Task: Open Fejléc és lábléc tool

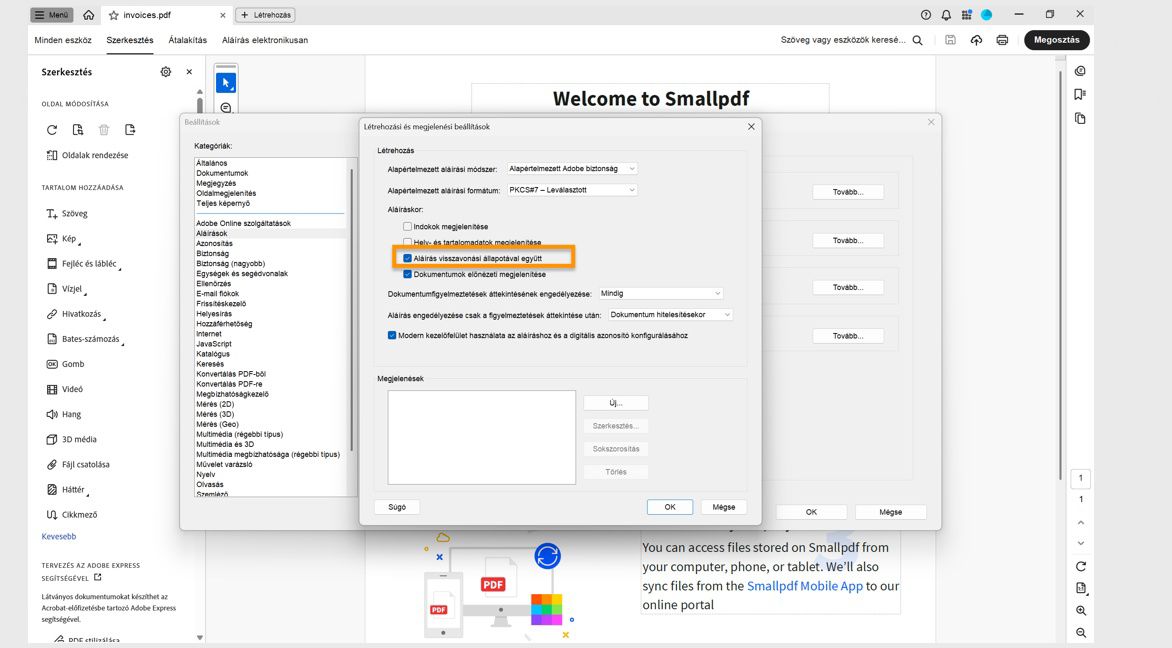Action: pyautogui.click(x=81, y=264)
